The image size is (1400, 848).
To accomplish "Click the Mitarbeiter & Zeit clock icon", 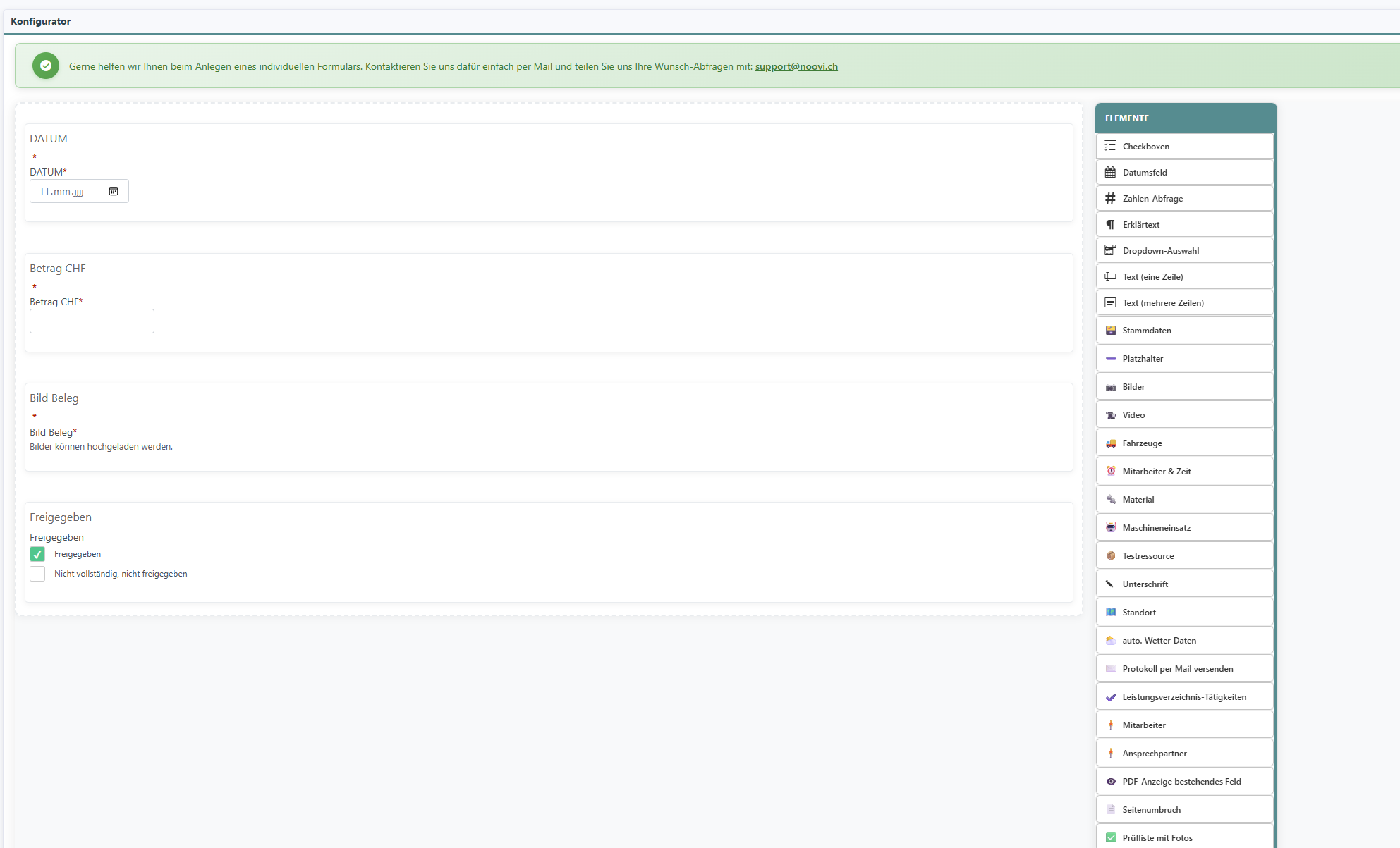I will [x=1111, y=472].
